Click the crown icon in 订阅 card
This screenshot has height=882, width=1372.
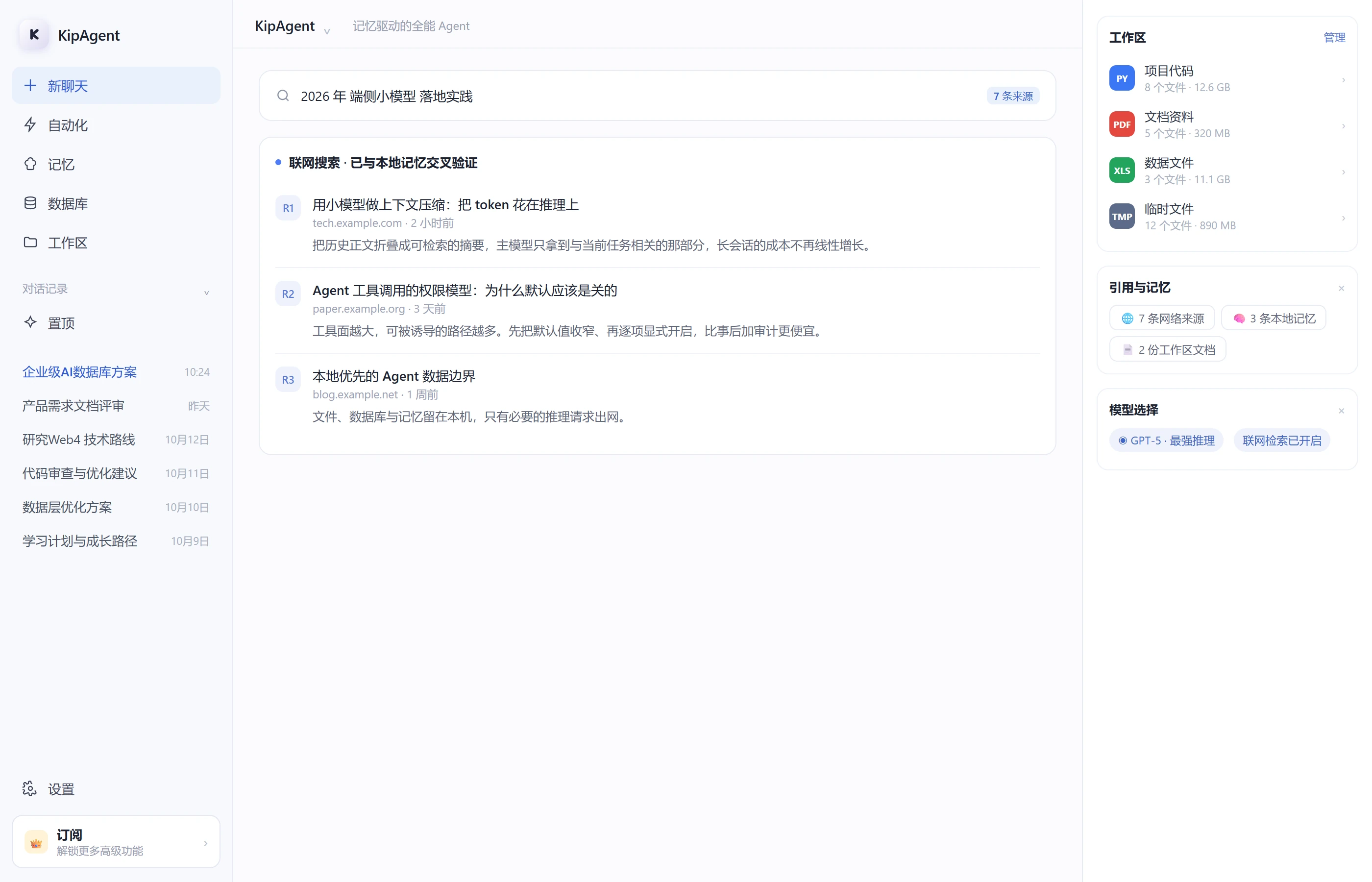coord(36,842)
